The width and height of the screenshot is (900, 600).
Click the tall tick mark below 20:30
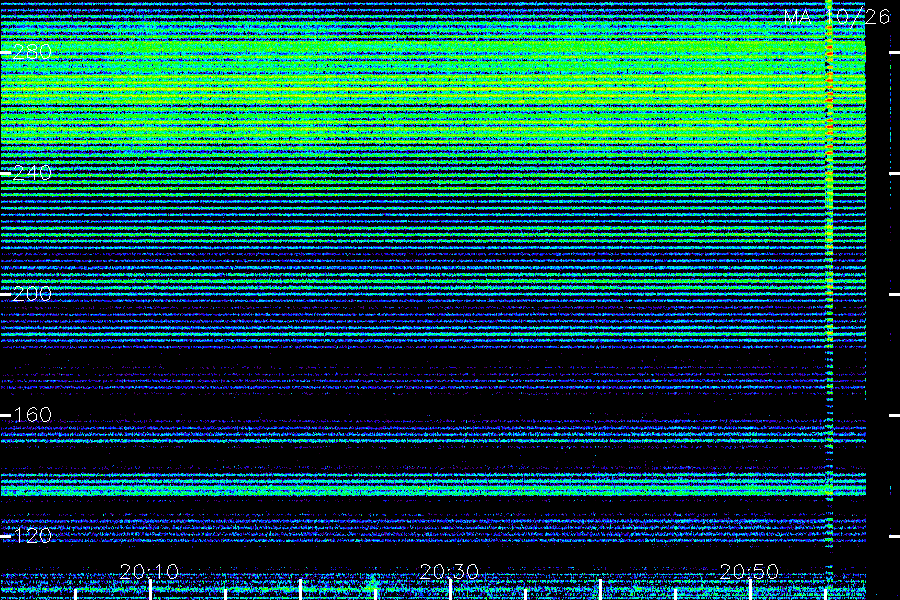coord(451,590)
